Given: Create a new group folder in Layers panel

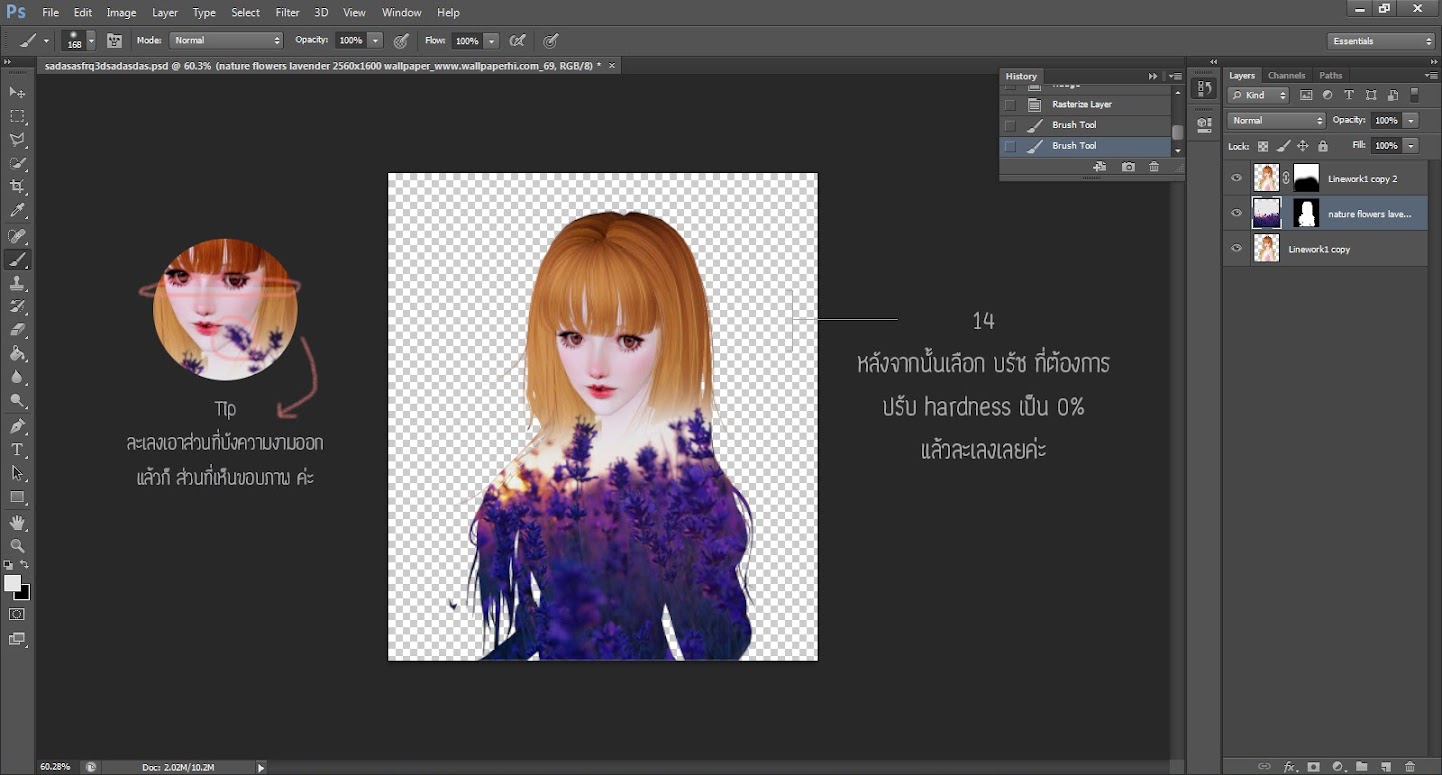Looking at the screenshot, I should tap(1362, 767).
